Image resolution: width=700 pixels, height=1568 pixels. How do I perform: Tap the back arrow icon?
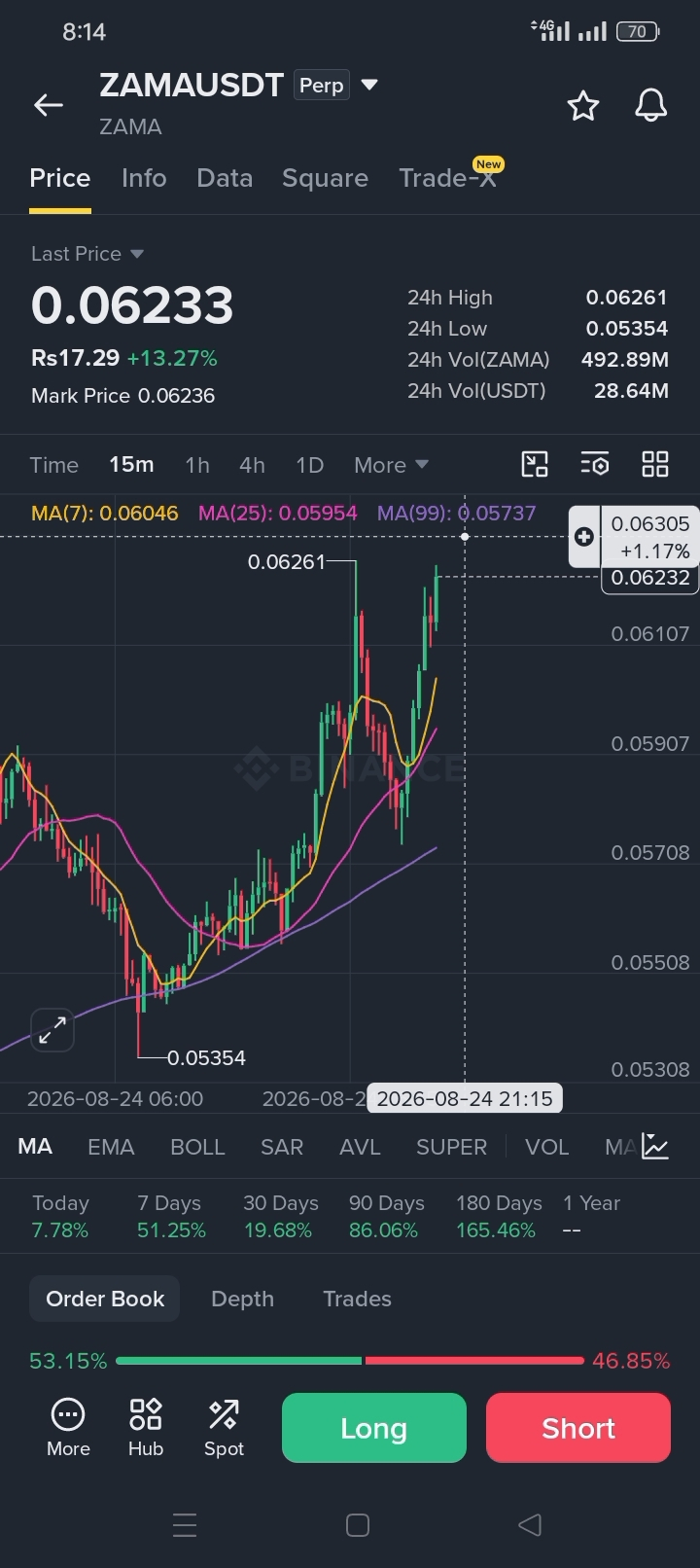49,105
